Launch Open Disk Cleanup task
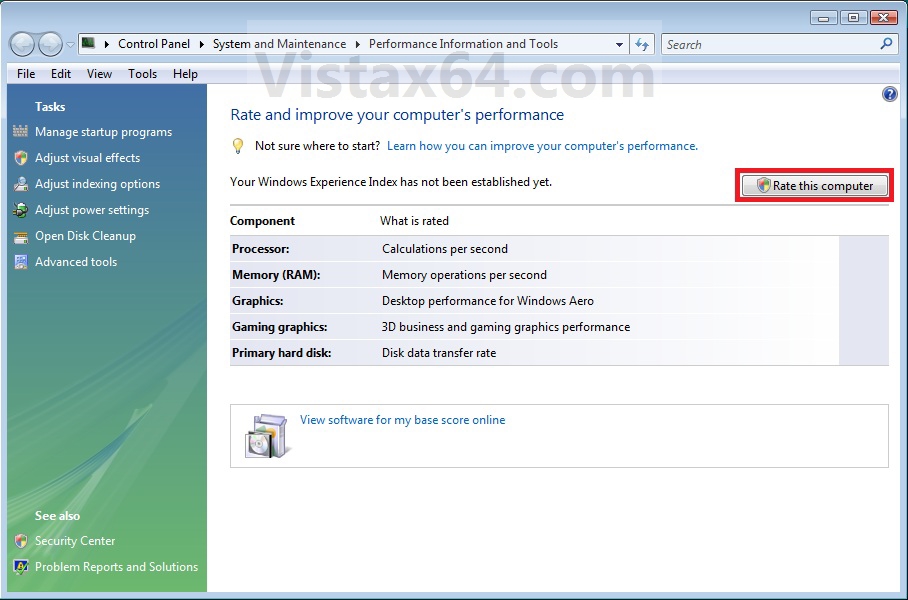 (x=85, y=236)
